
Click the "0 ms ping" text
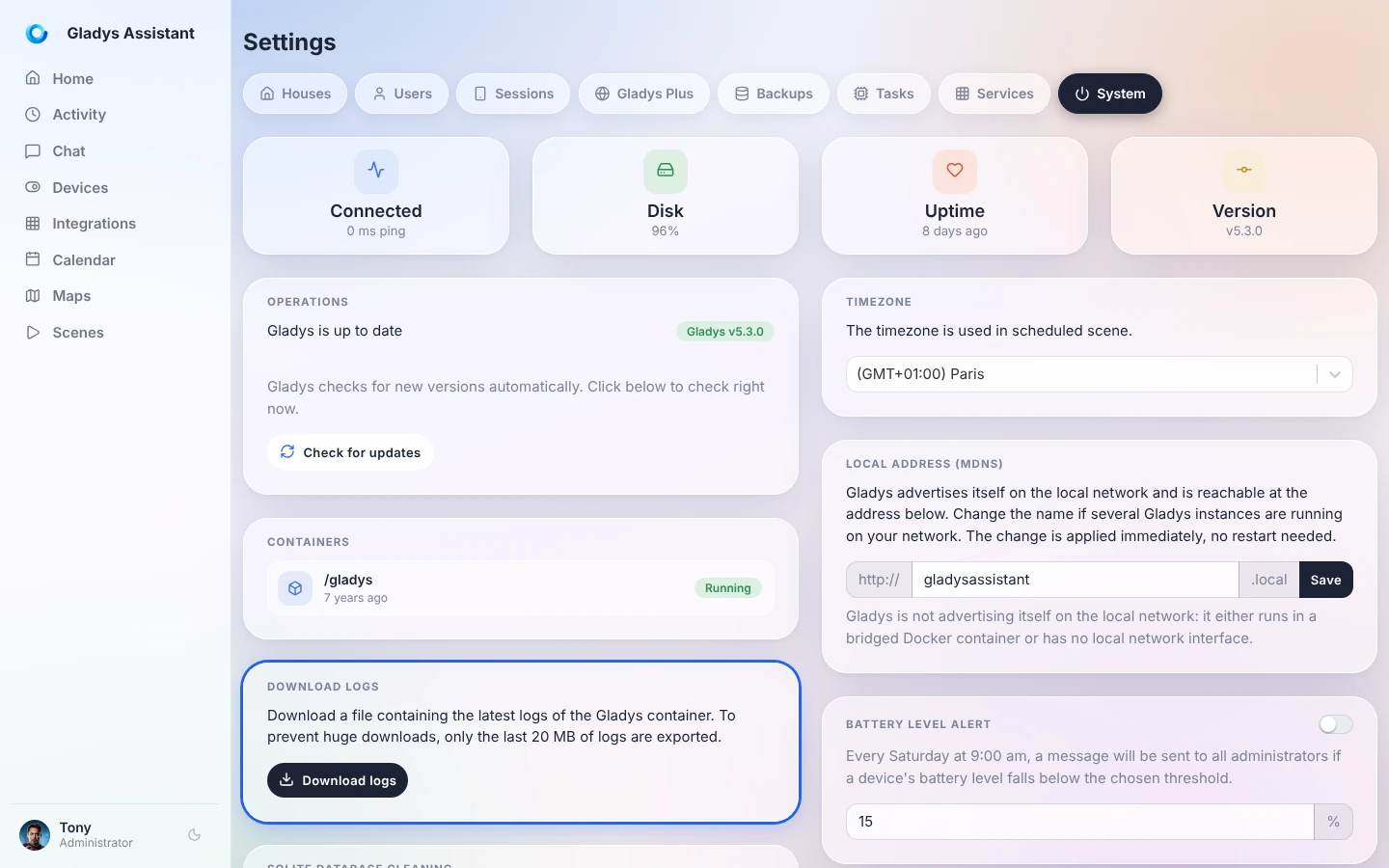point(376,231)
